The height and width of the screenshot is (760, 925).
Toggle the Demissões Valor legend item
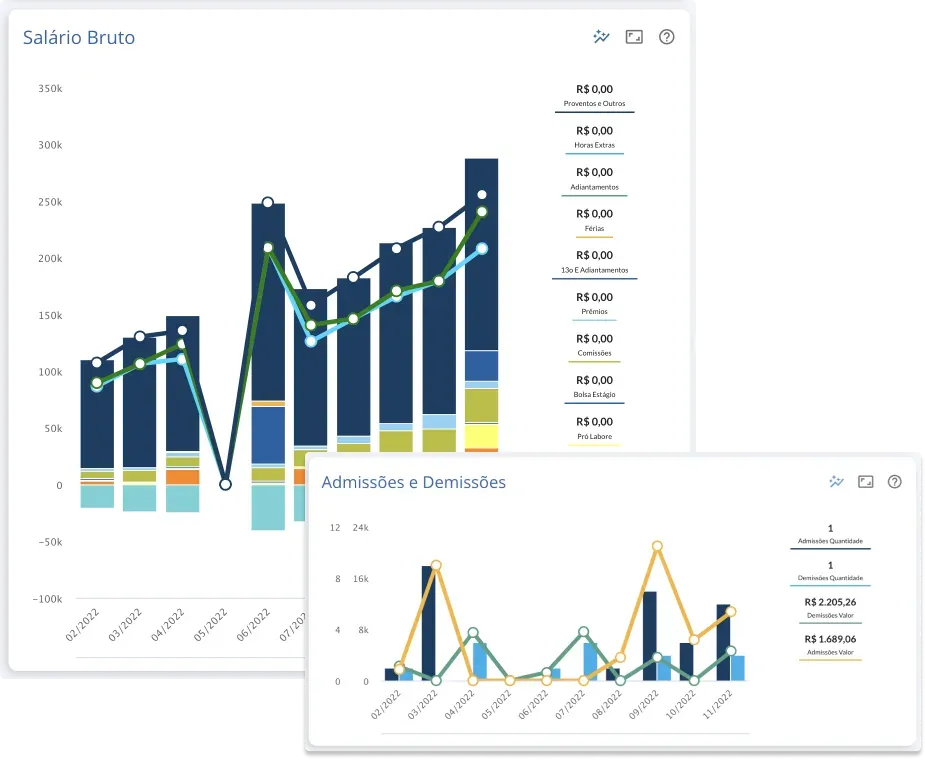coord(831,609)
